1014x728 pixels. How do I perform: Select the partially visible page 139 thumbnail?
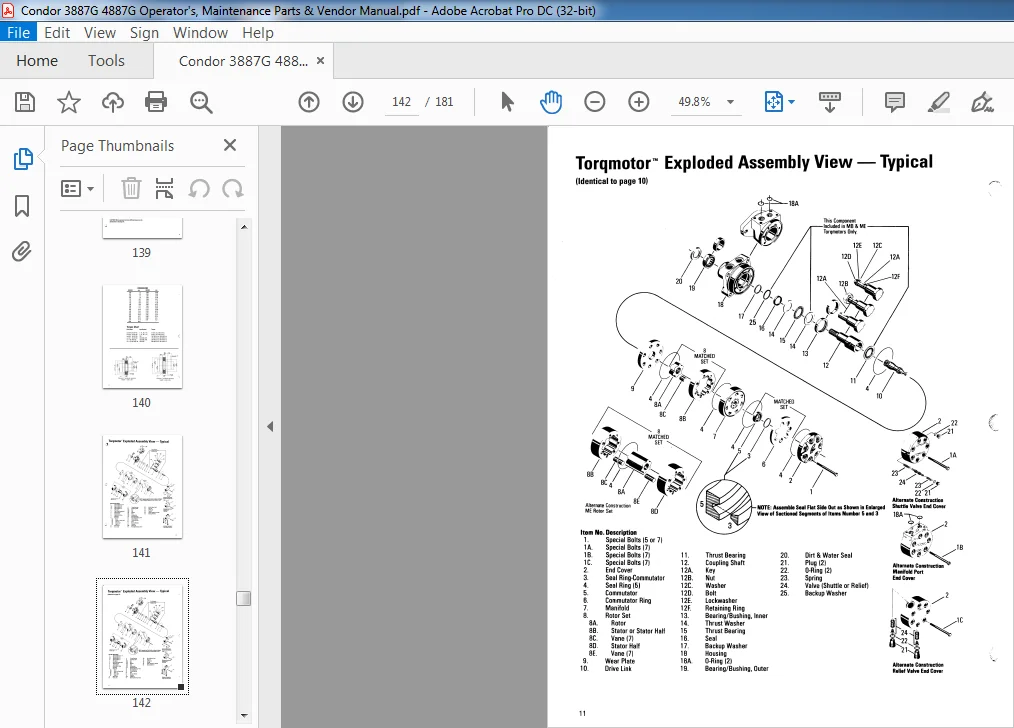coord(142,228)
